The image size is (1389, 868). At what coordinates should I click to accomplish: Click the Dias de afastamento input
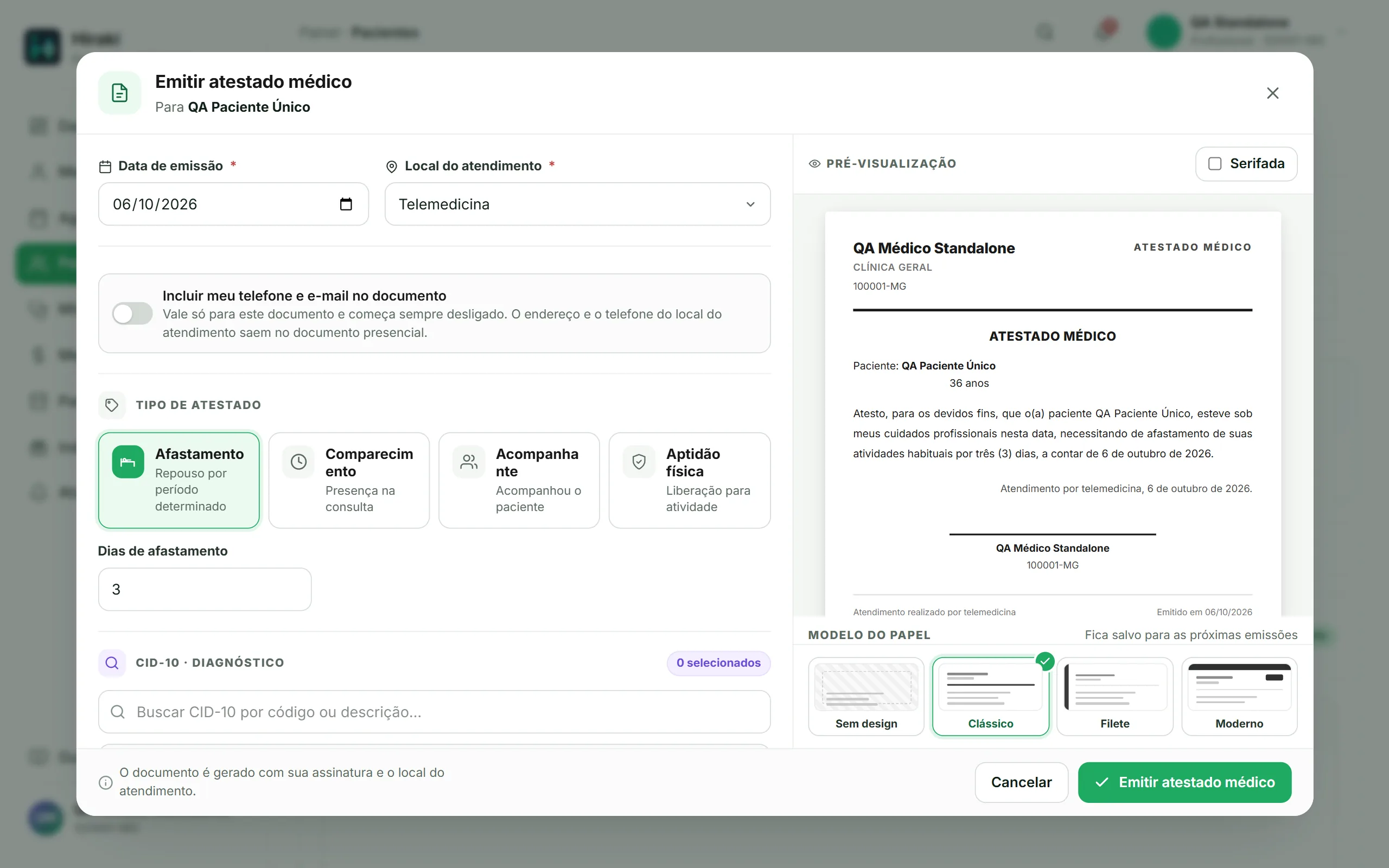point(205,590)
